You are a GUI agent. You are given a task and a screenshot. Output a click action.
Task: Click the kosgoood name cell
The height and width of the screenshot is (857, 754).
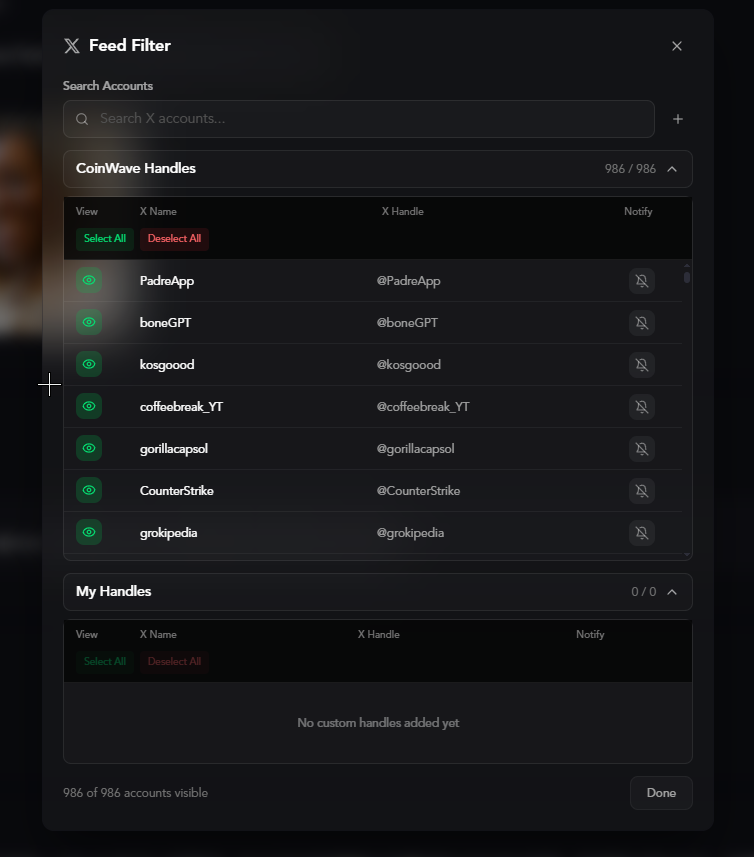point(167,365)
